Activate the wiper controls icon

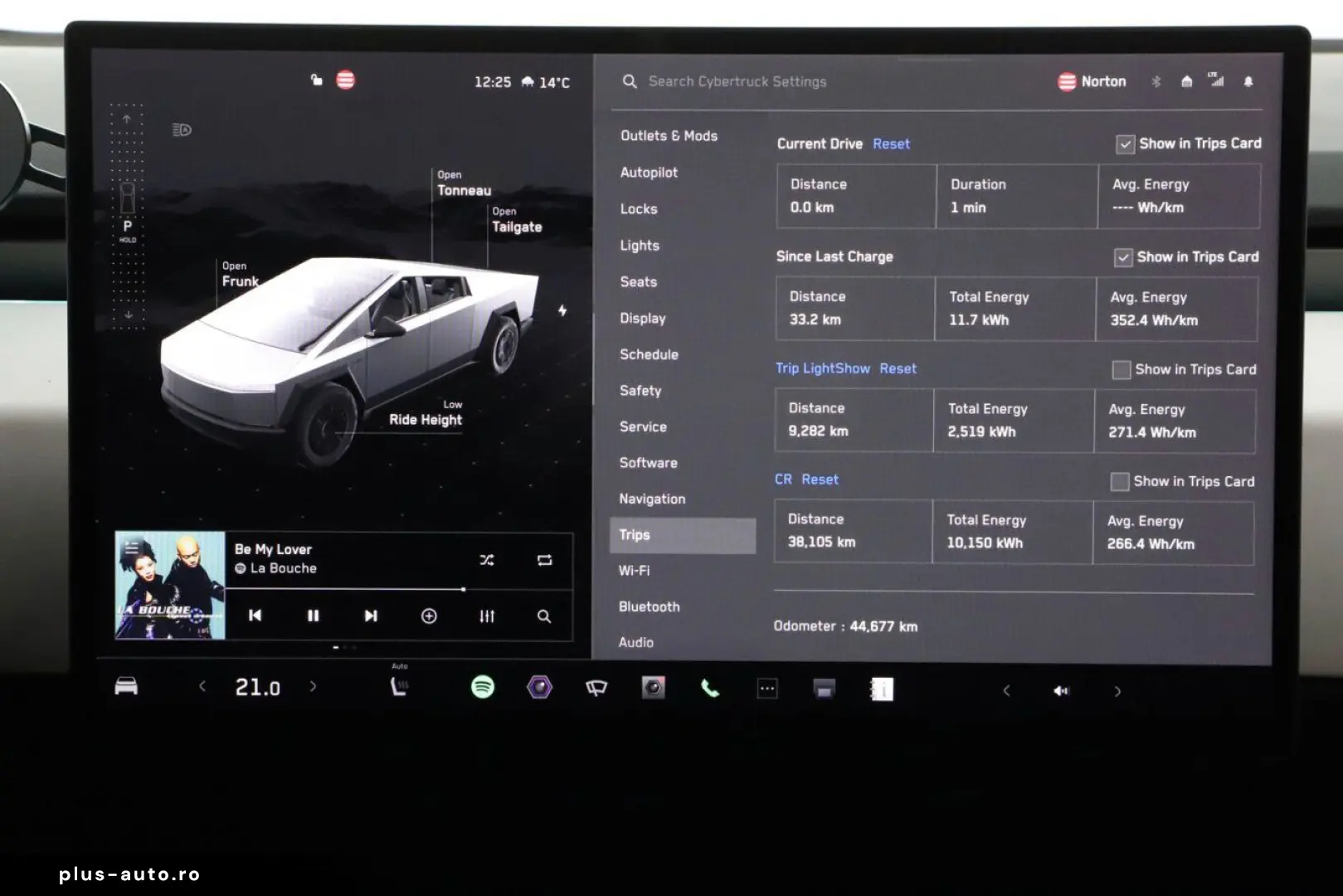pyautogui.click(x=596, y=688)
